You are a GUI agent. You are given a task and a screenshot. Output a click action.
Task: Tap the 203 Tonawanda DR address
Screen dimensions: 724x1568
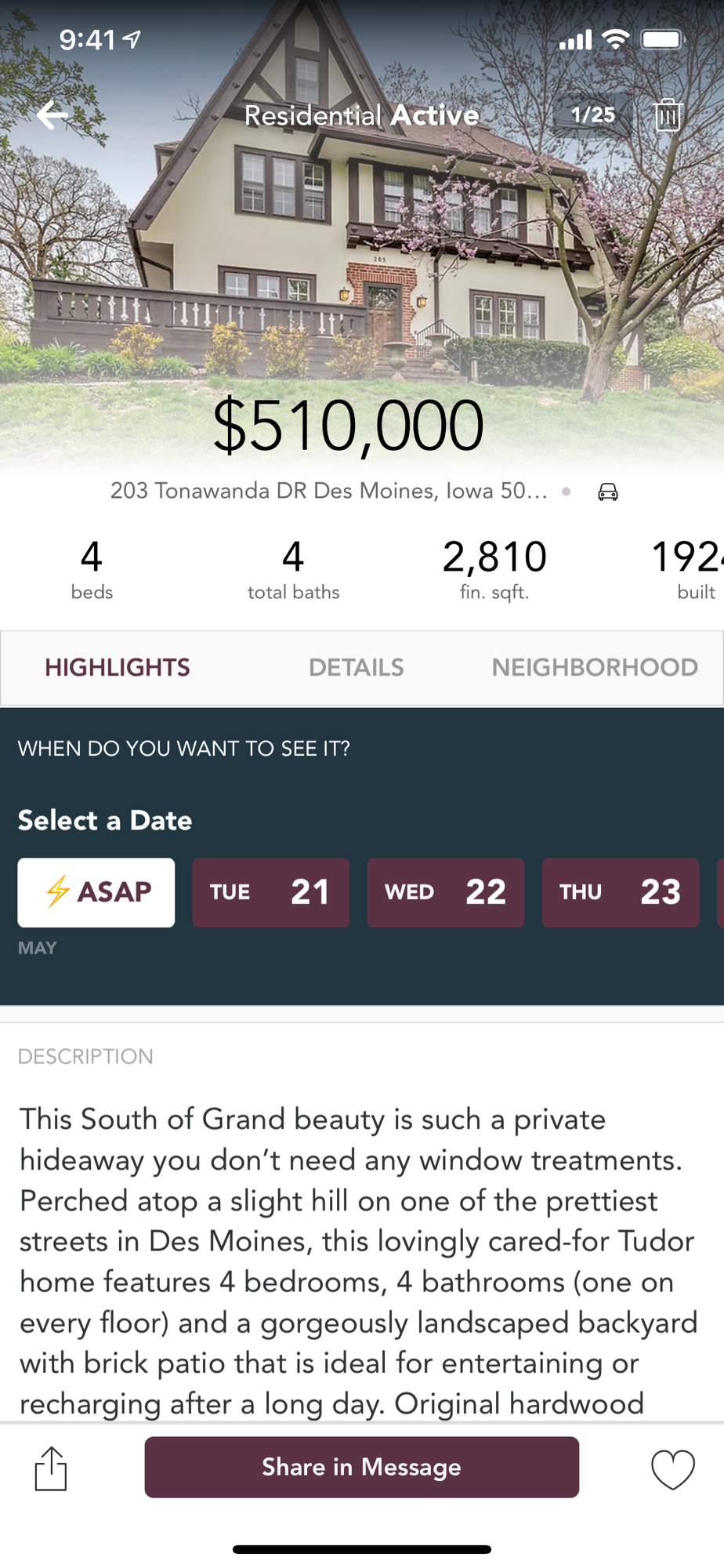click(329, 491)
